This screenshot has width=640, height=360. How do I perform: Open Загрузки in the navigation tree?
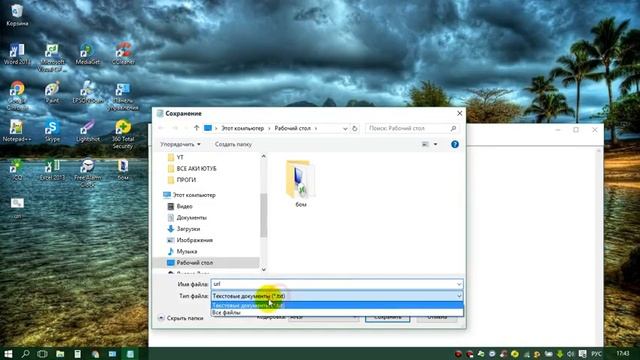click(x=188, y=229)
